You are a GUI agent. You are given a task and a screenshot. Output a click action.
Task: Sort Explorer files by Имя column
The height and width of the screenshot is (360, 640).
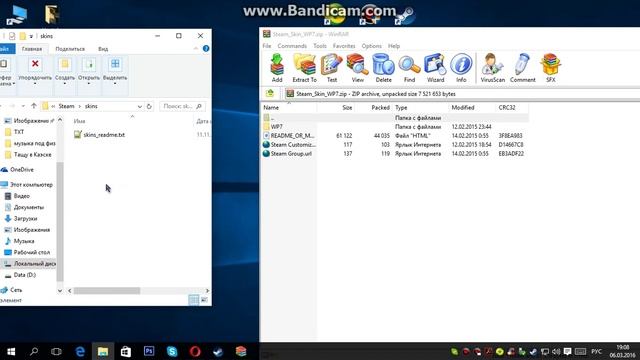click(80, 121)
